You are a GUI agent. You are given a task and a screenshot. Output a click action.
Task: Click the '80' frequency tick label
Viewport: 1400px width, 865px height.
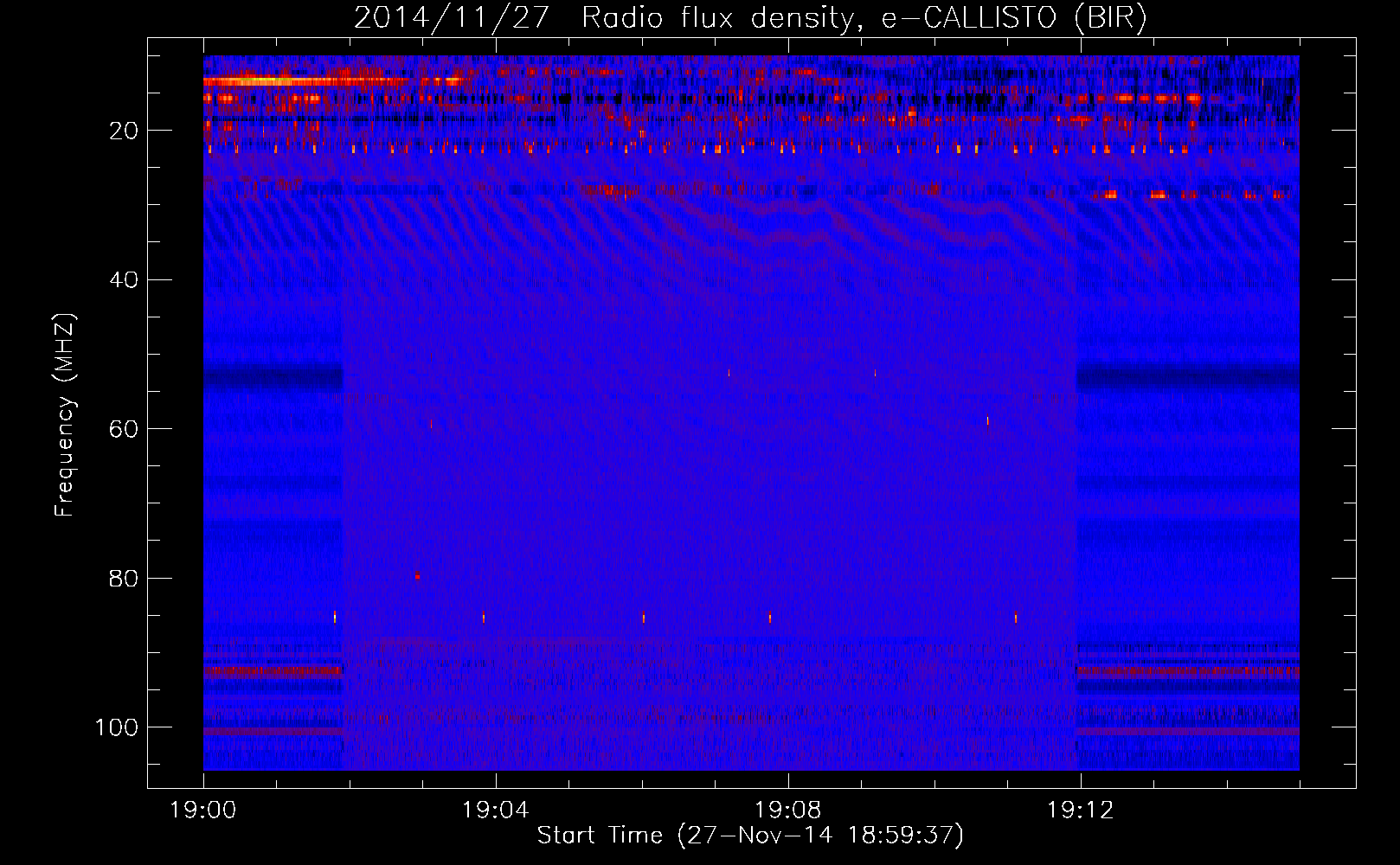click(x=124, y=579)
